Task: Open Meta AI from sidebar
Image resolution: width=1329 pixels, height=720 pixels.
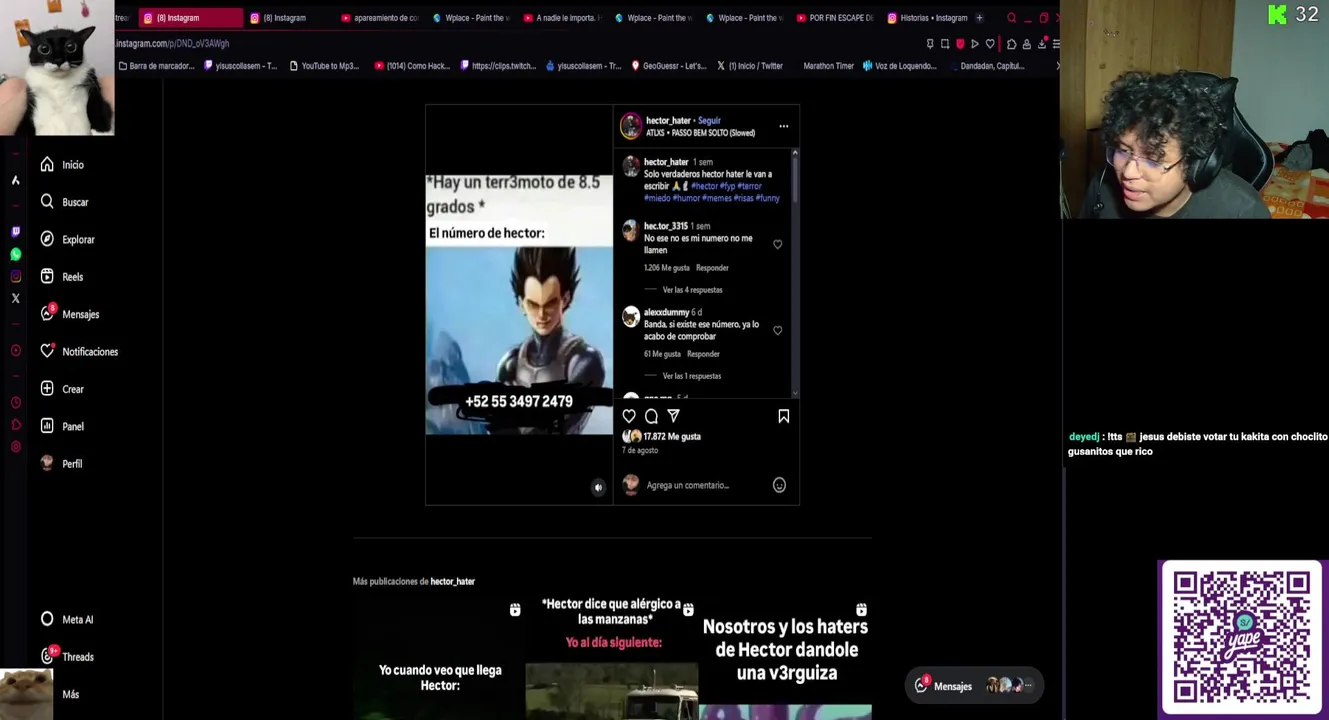Action: (67, 620)
